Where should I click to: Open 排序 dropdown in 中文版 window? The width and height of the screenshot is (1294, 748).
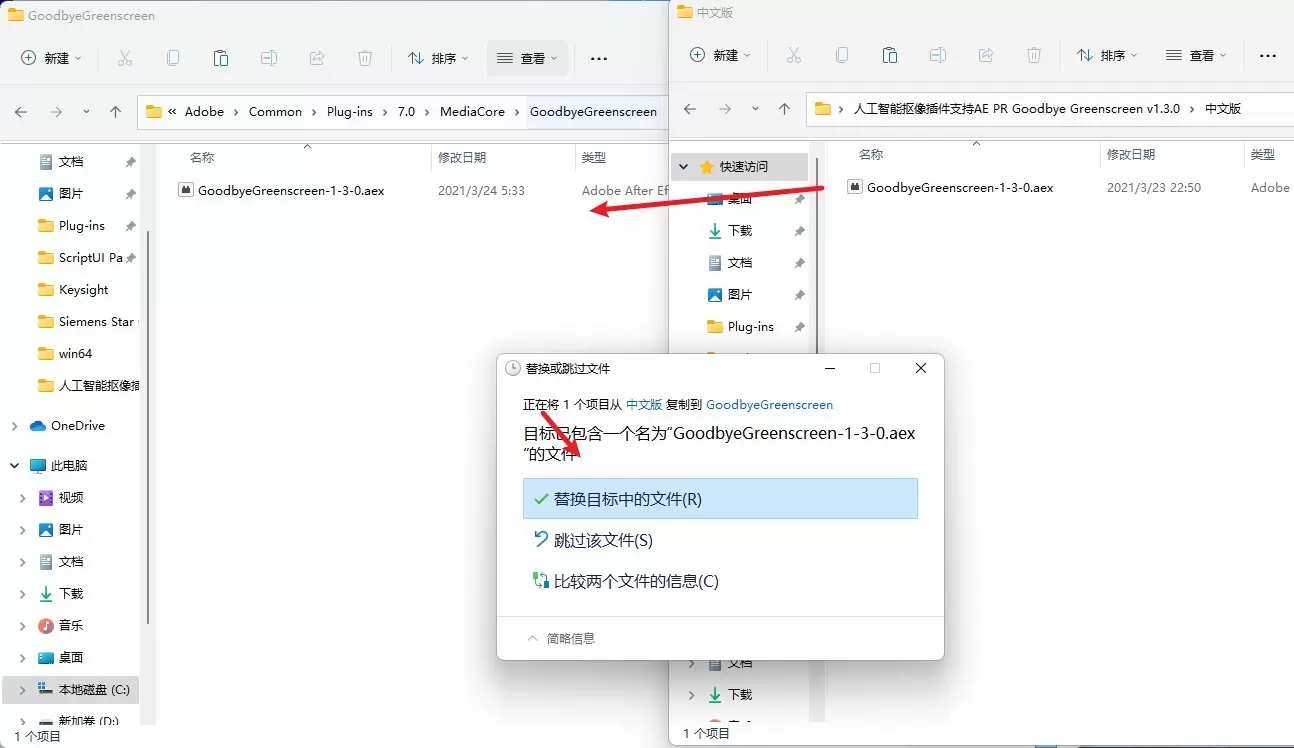[1107, 55]
